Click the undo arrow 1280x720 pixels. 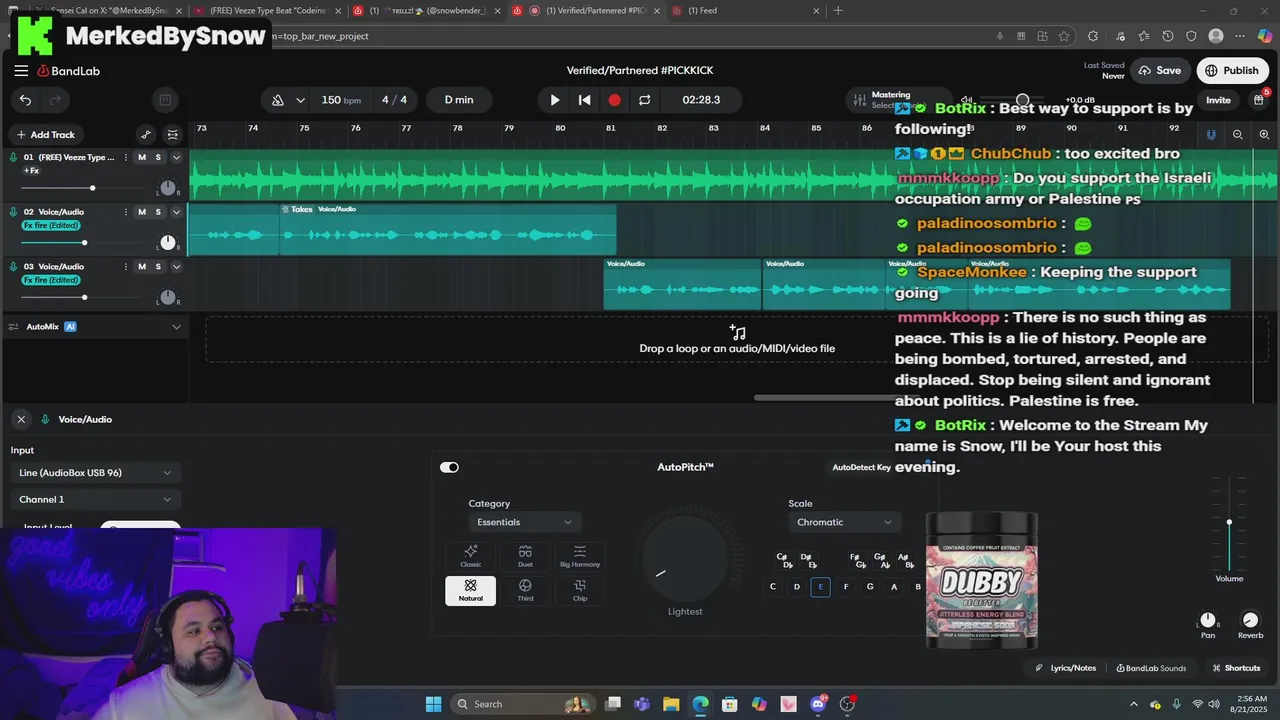[25, 100]
